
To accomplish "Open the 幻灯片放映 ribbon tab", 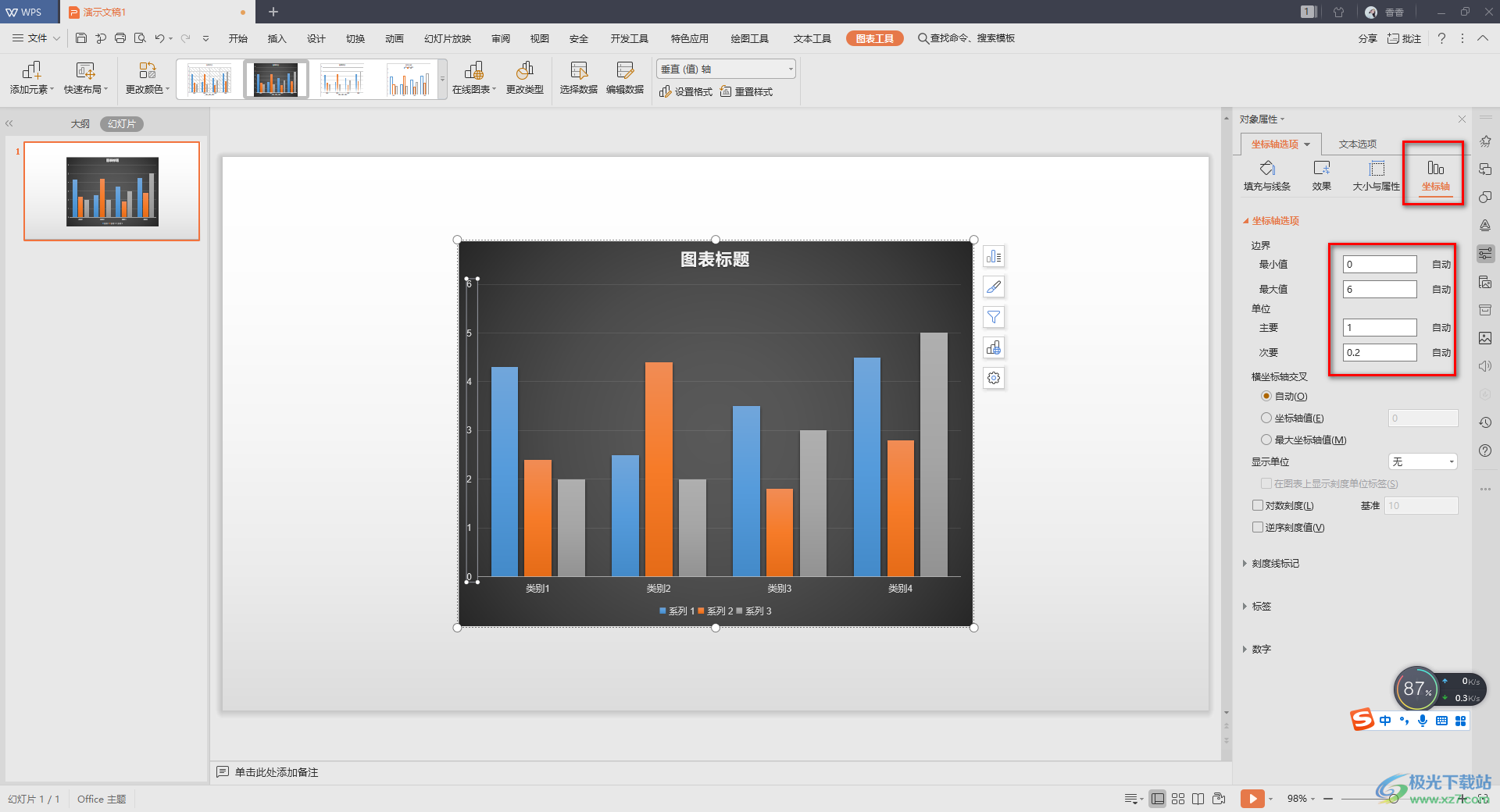I will tap(448, 38).
